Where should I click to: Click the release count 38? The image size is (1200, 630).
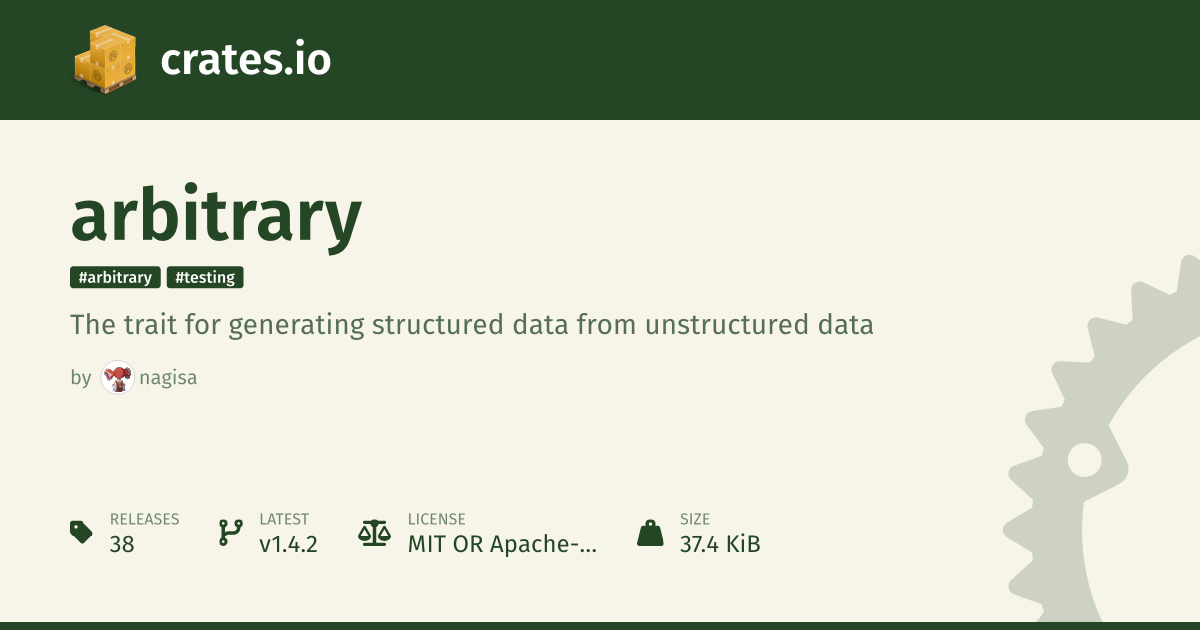coord(122,545)
